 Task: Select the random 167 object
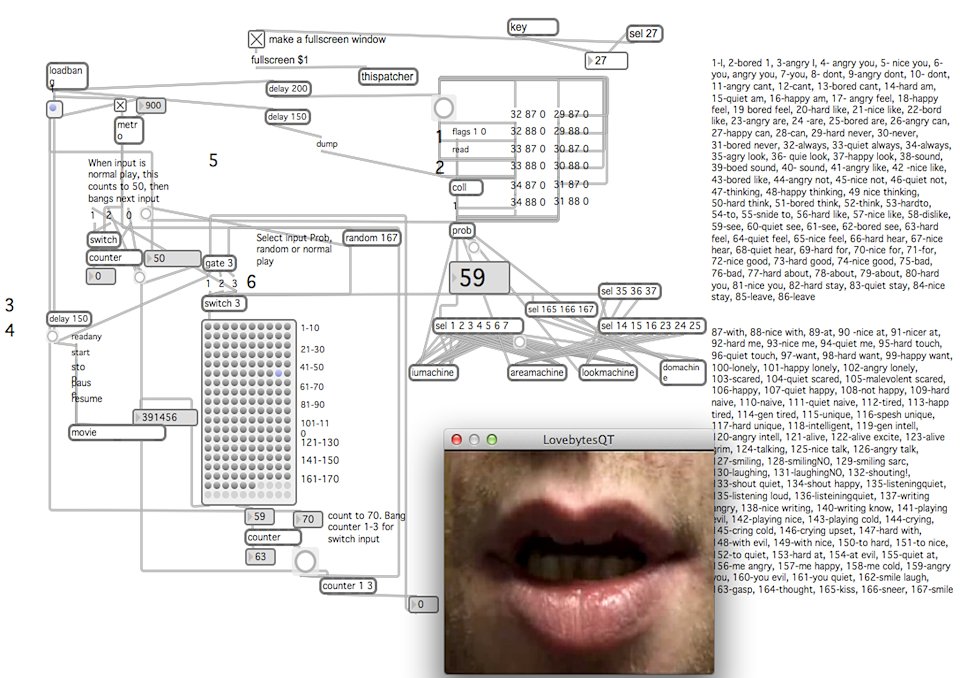coord(371,237)
